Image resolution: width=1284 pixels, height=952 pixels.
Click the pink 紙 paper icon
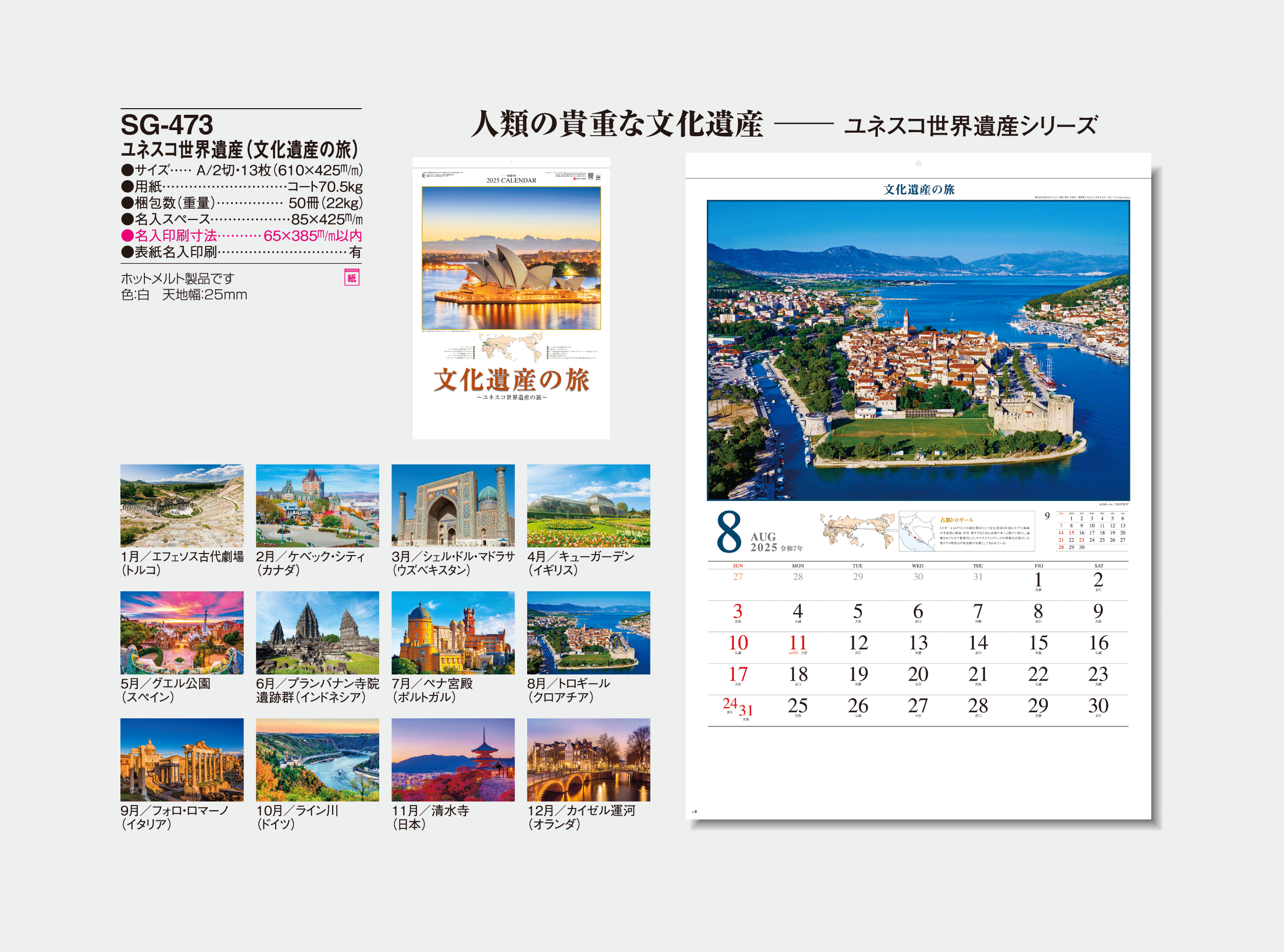(352, 278)
